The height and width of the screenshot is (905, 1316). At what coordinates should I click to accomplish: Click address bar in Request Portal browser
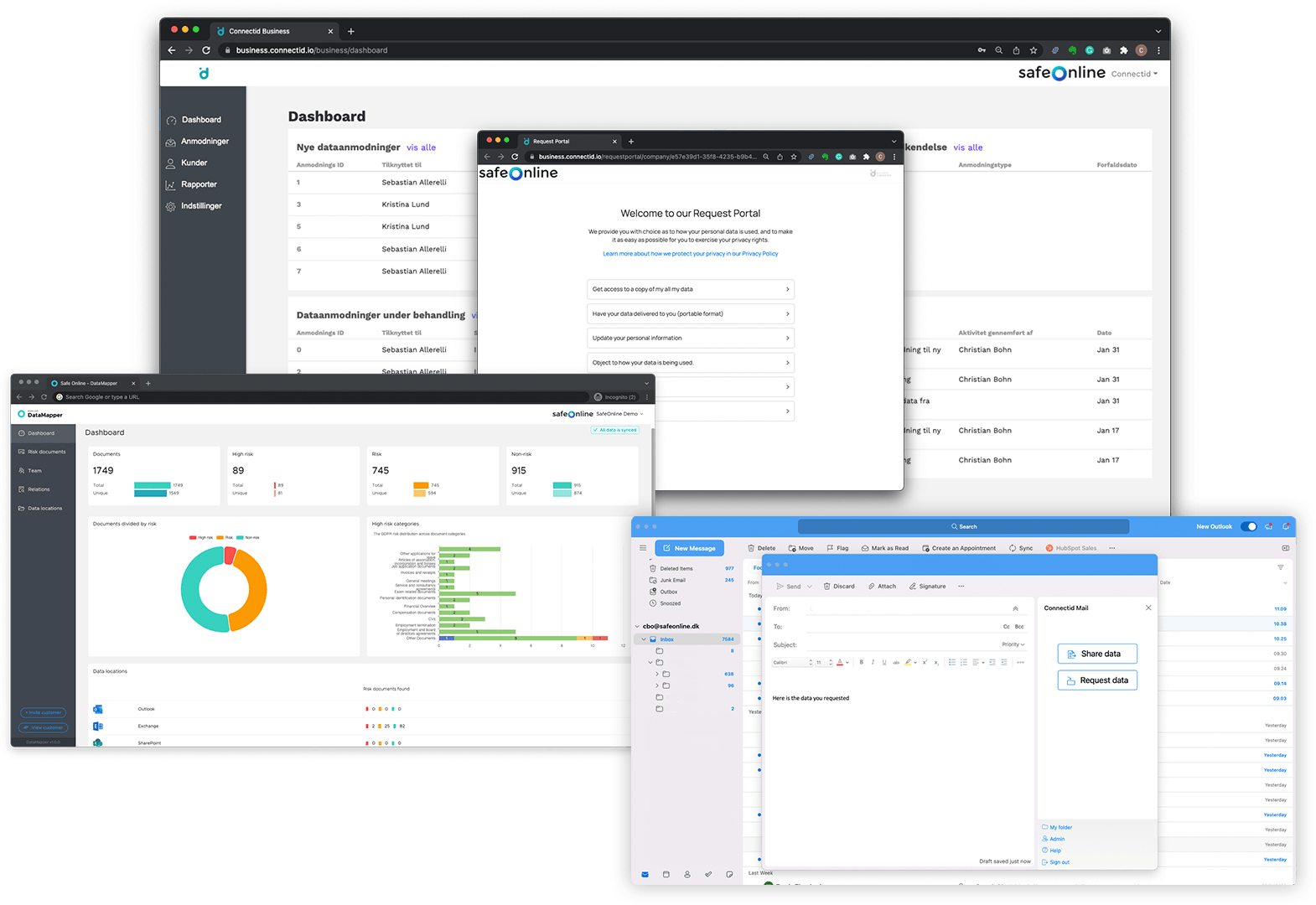pos(647,157)
